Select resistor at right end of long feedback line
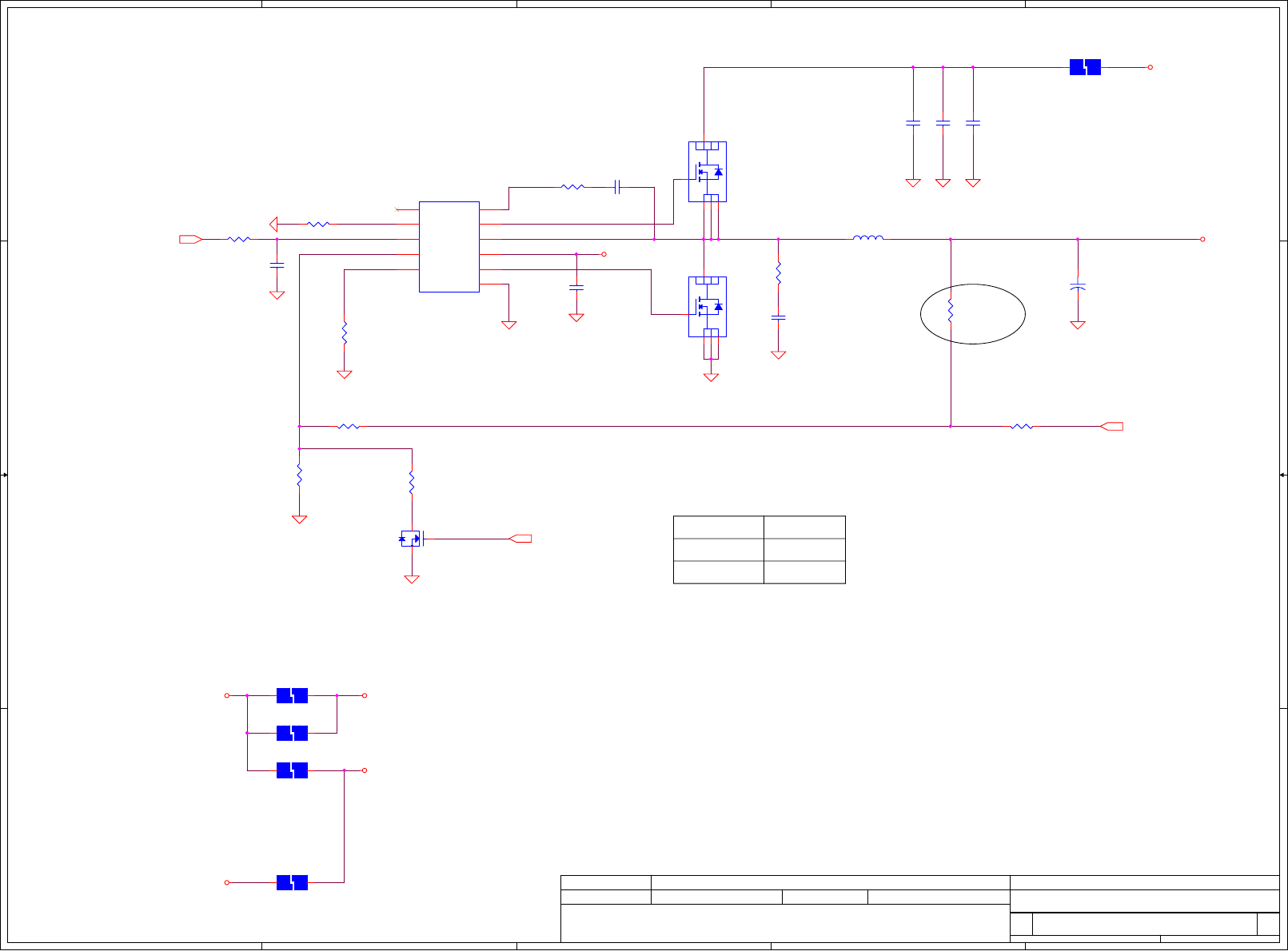The image size is (1288, 951). click(1022, 427)
